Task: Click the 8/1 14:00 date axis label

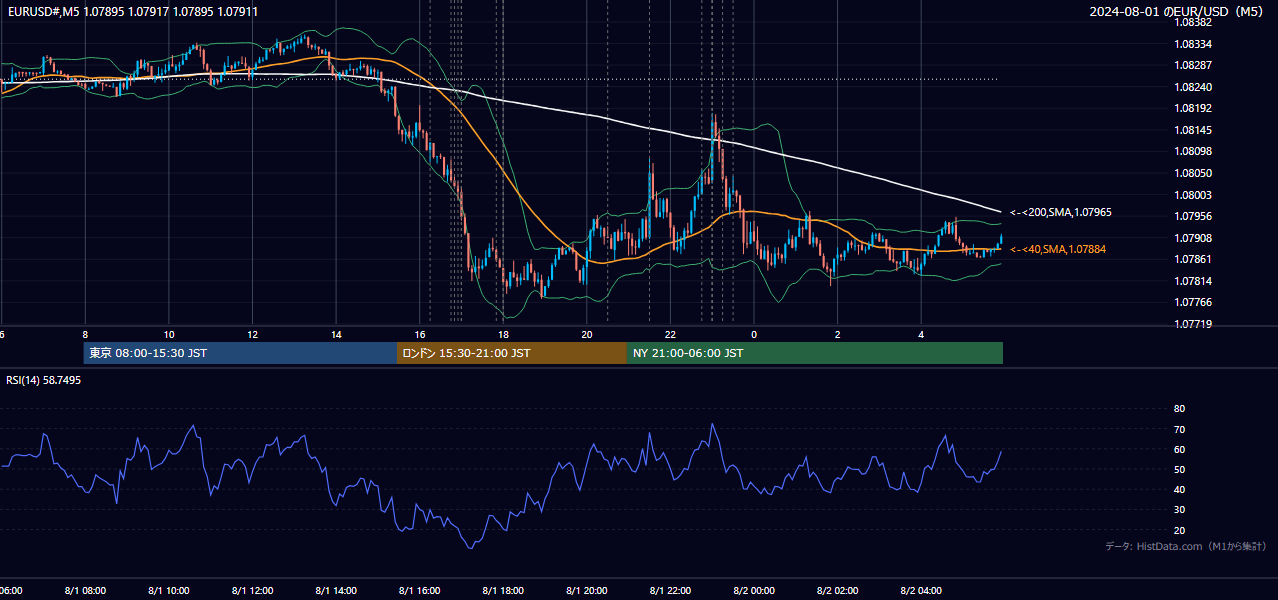Action: pyautogui.click(x=336, y=590)
